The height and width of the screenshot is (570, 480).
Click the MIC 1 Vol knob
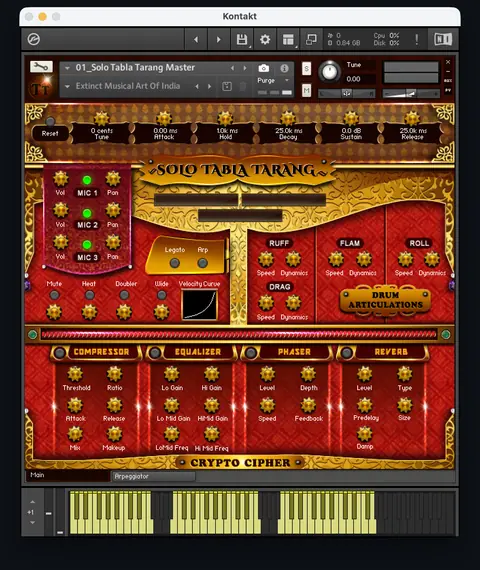pyautogui.click(x=61, y=179)
